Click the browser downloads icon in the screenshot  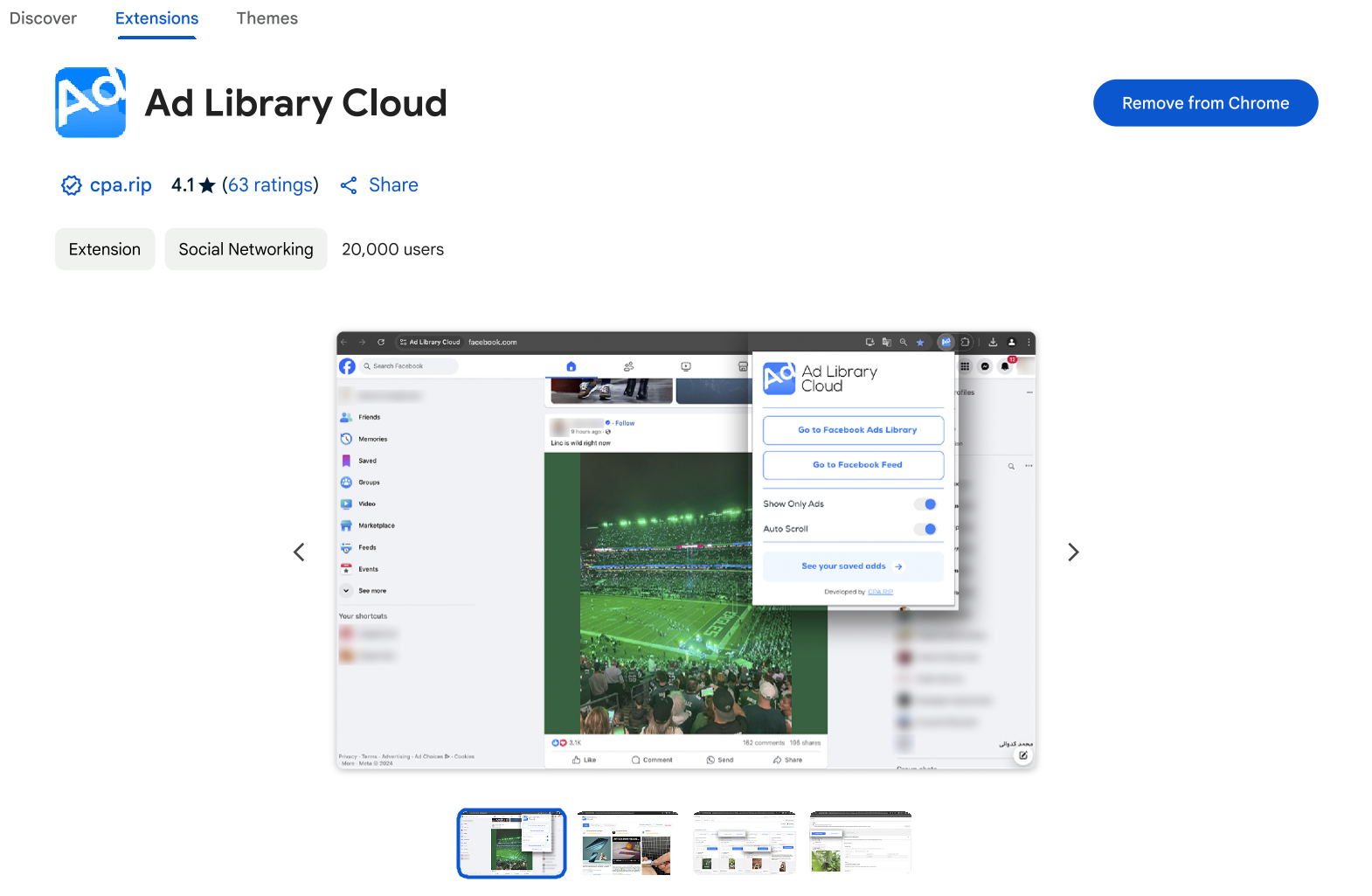[993, 342]
